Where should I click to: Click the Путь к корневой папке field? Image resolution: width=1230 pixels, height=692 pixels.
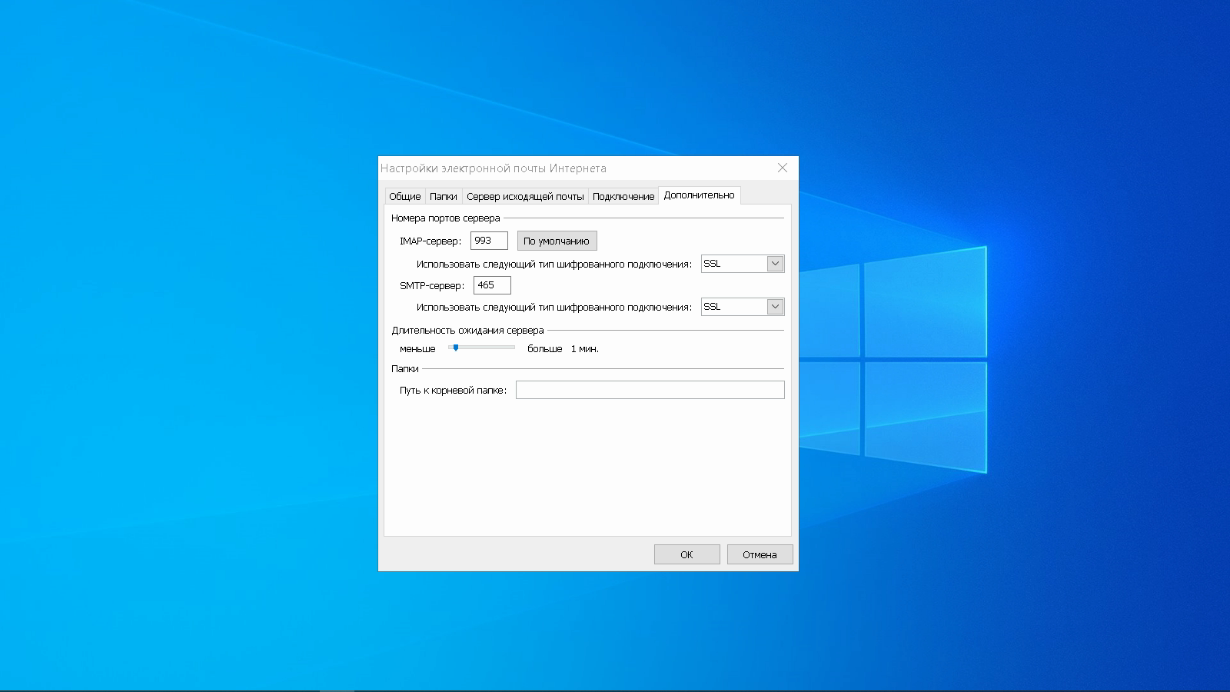click(x=650, y=390)
